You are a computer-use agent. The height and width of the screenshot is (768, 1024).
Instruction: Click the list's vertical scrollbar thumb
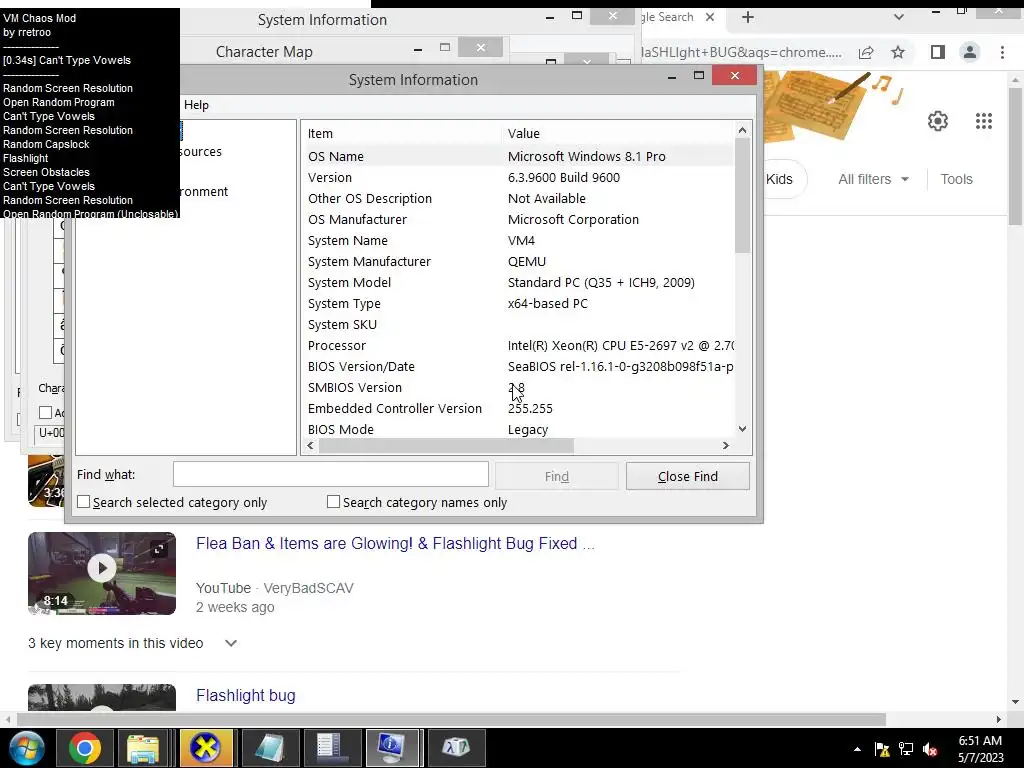[x=742, y=195]
